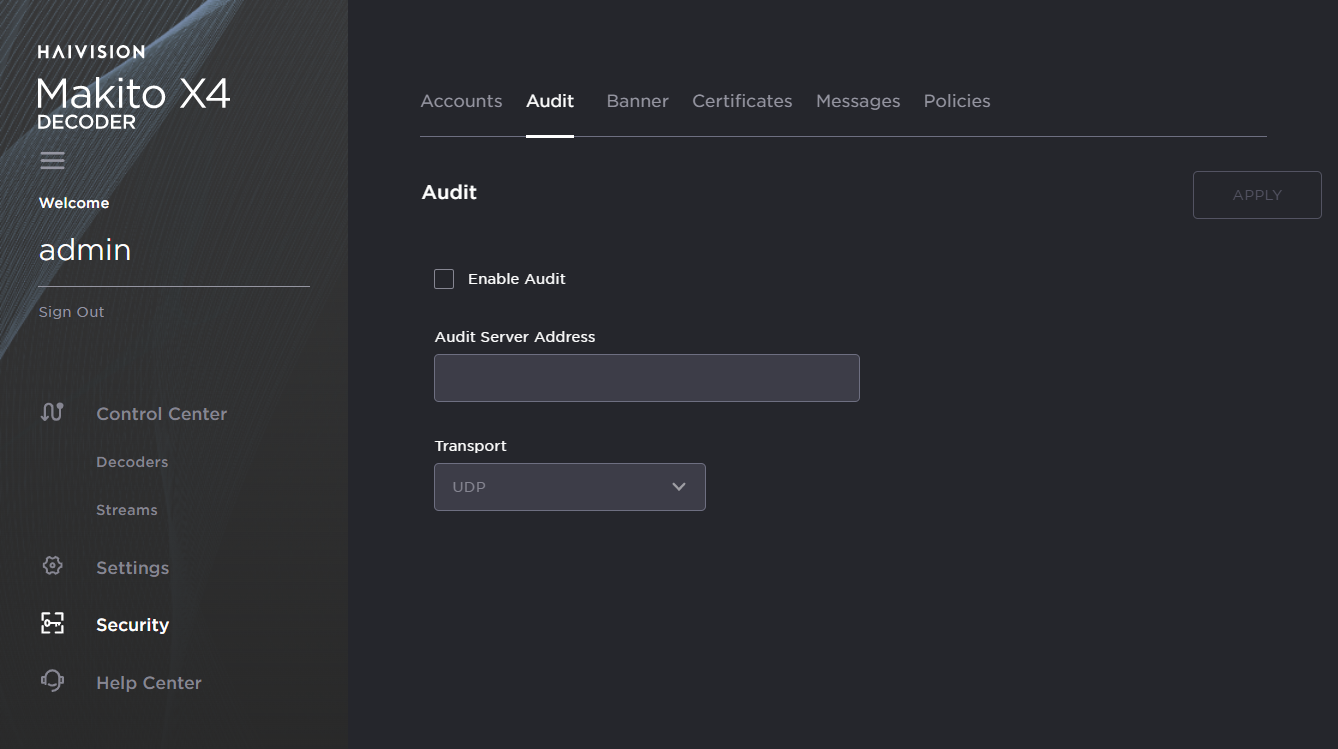Collapse the sidebar with the hamburger icon

coord(52,160)
